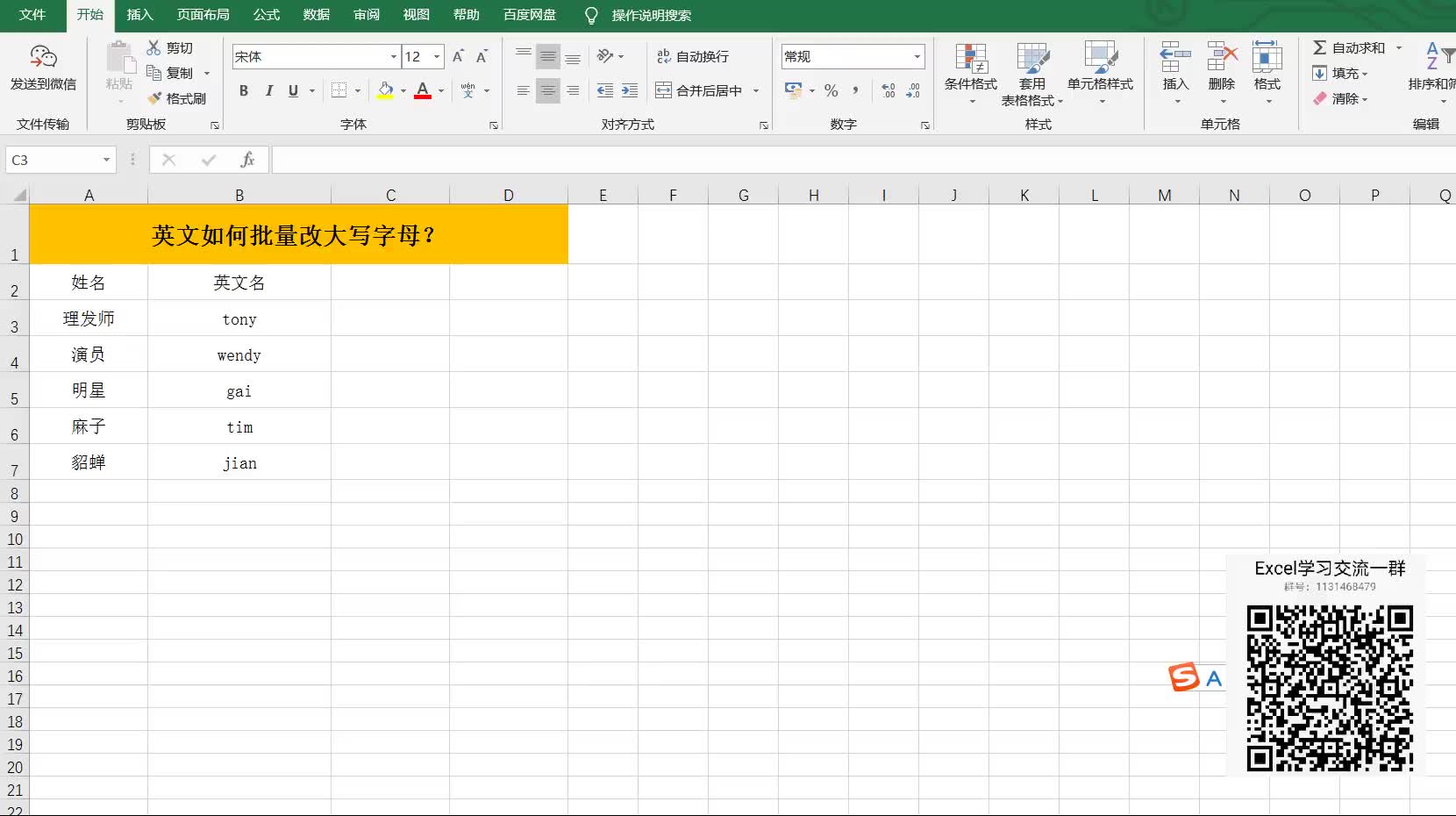This screenshot has height=816, width=1456.
Task: Expand Name Box dropdown arrow
Action: point(106,160)
